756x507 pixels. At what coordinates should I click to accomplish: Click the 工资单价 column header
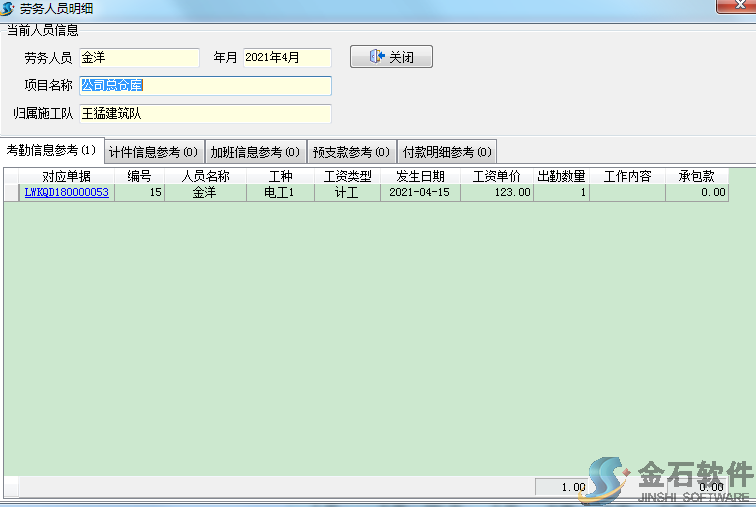click(496, 176)
